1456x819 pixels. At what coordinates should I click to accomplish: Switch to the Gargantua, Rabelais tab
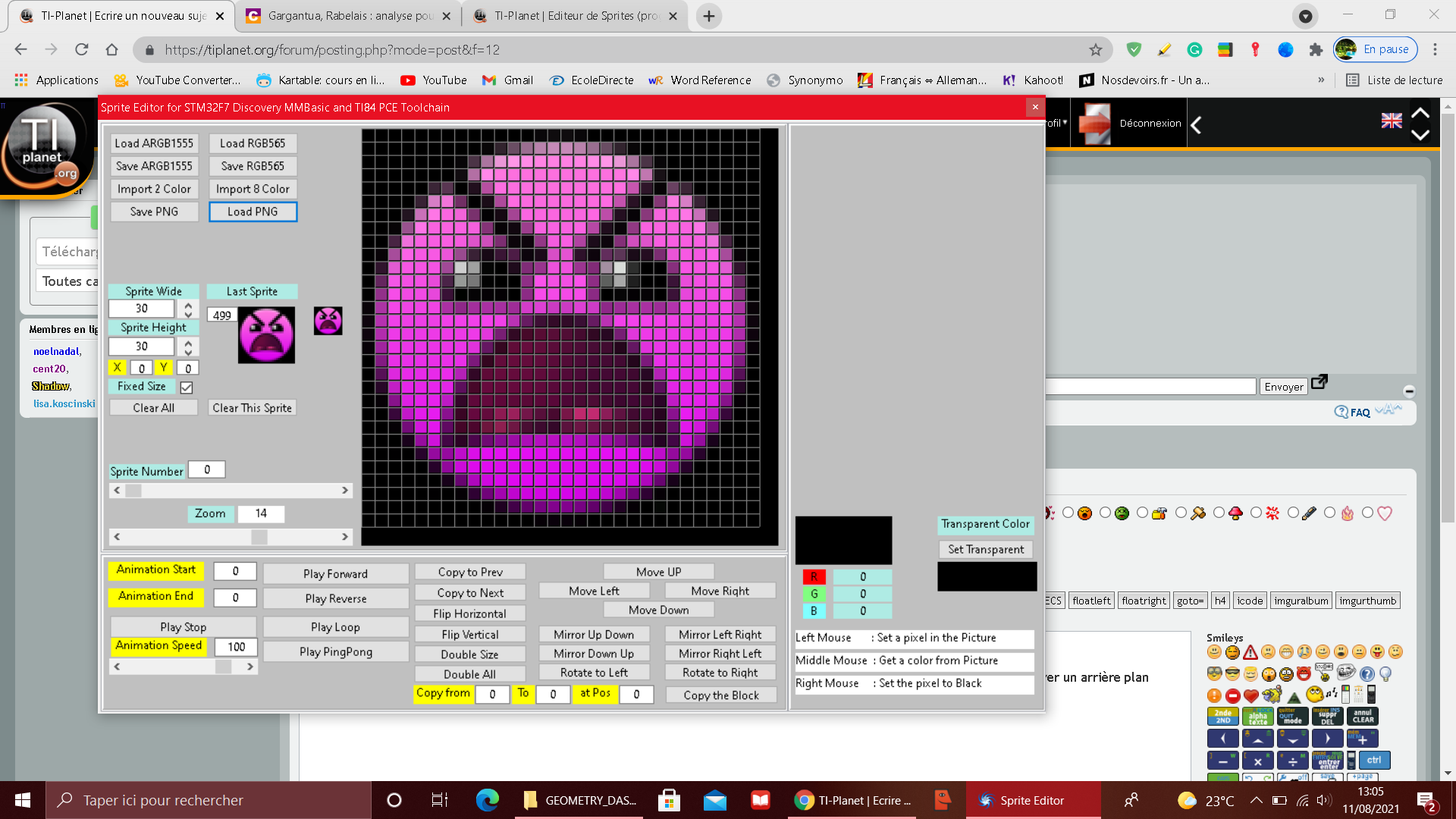tap(348, 16)
